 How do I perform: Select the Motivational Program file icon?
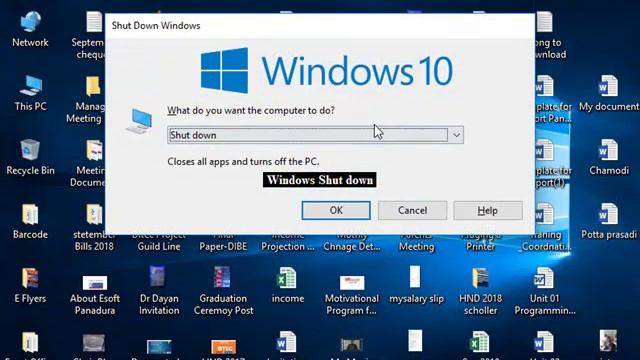pos(352,295)
